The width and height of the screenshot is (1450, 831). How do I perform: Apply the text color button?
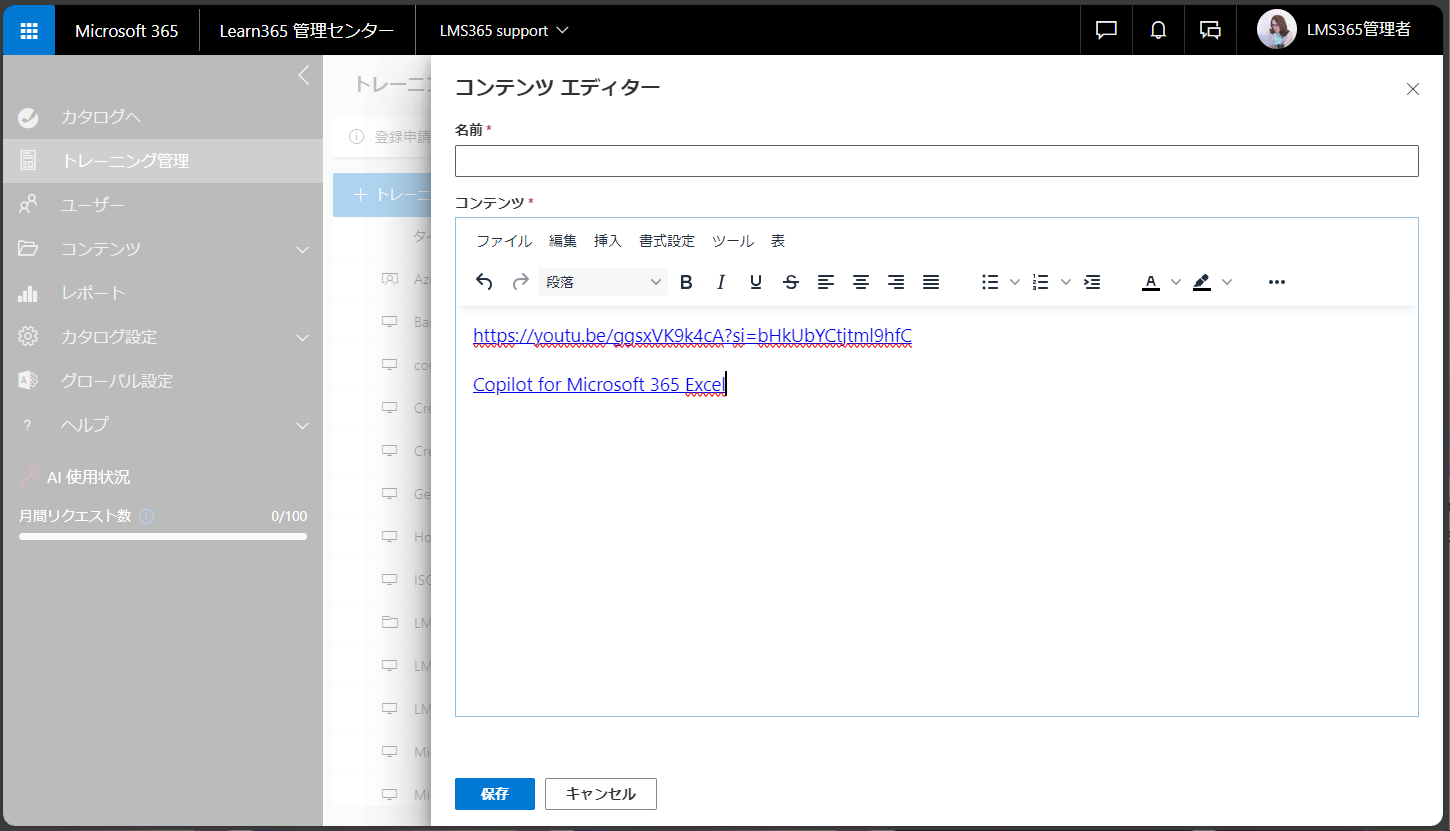(1151, 282)
